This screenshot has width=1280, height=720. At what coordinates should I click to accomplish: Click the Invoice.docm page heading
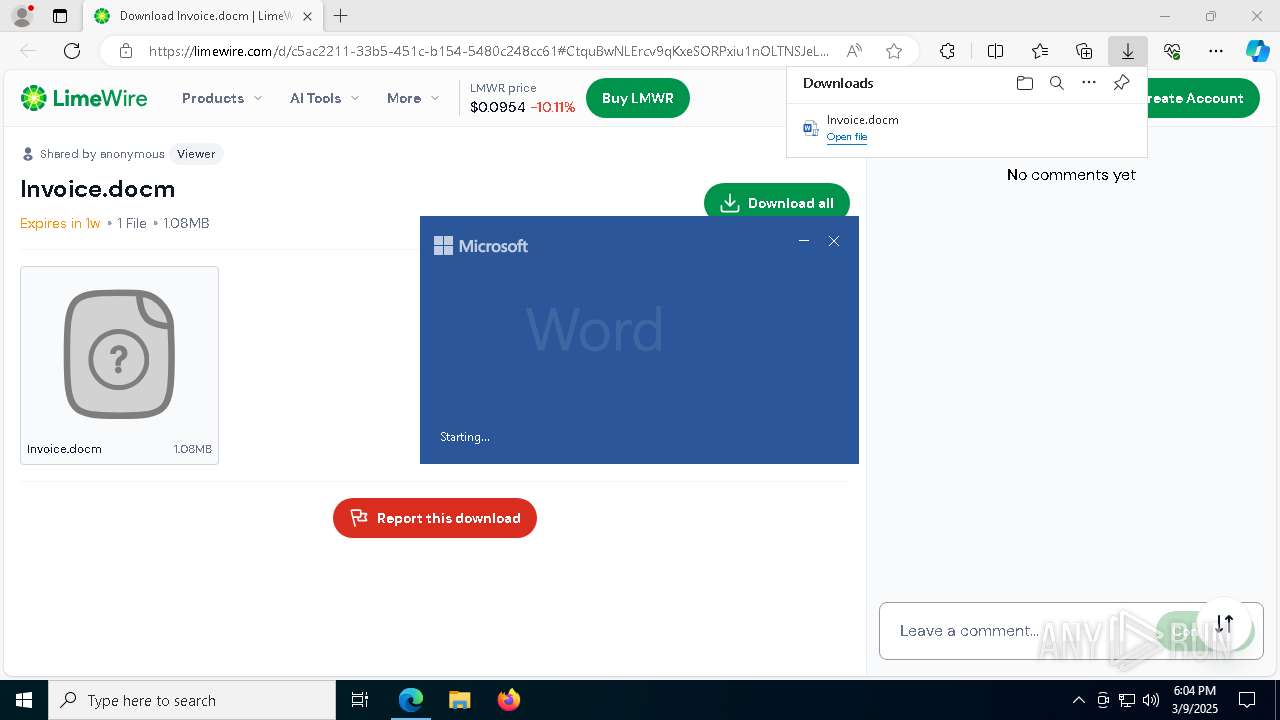coord(98,189)
